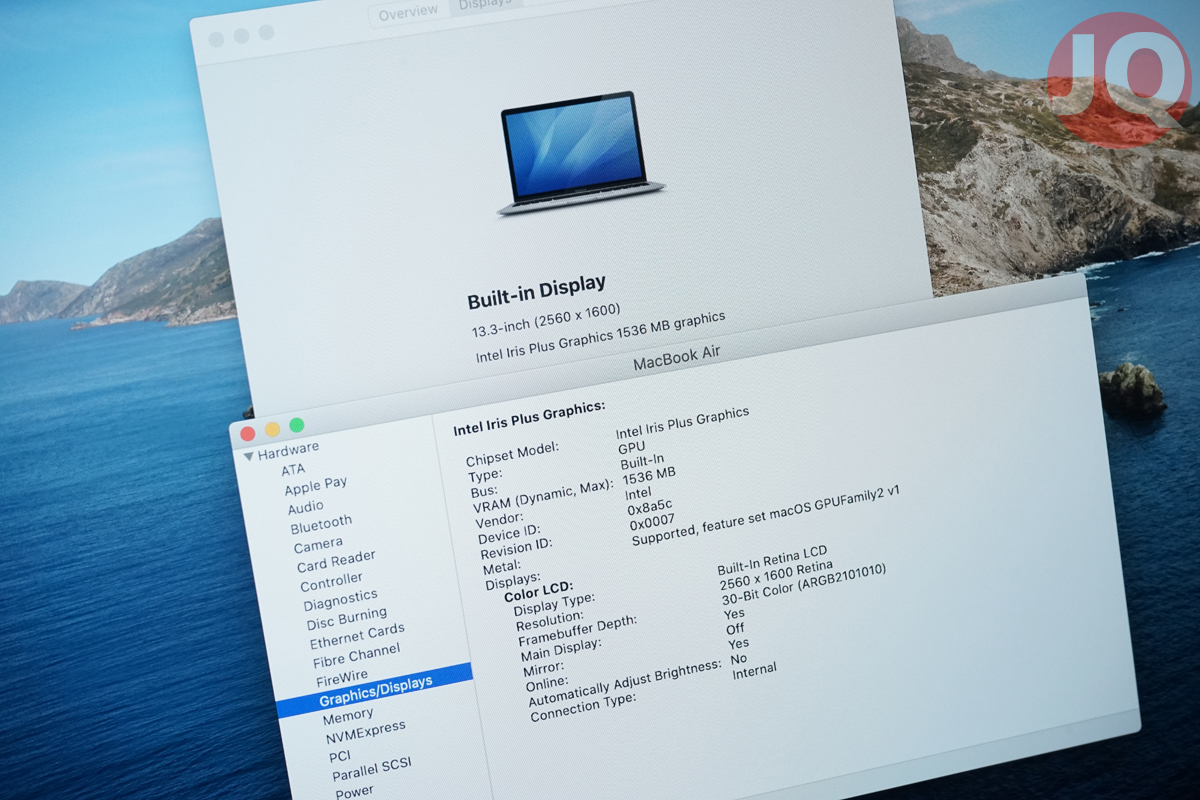Click the Device ID value 0x8a5c

[x=650, y=509]
